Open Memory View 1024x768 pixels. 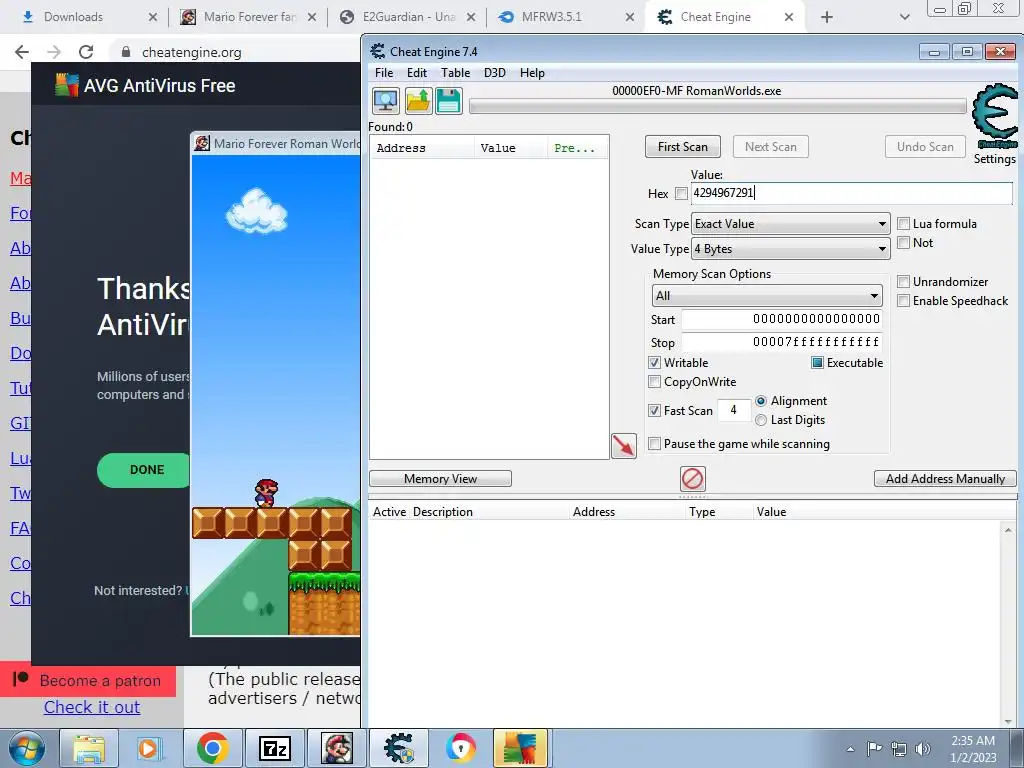pos(440,479)
